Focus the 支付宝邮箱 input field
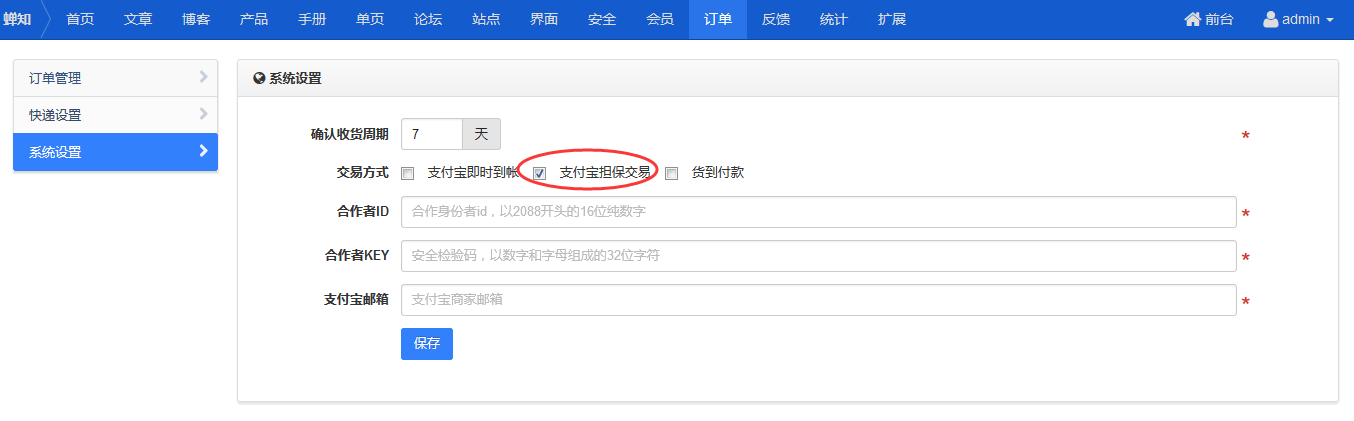This screenshot has width=1354, height=421. click(818, 299)
